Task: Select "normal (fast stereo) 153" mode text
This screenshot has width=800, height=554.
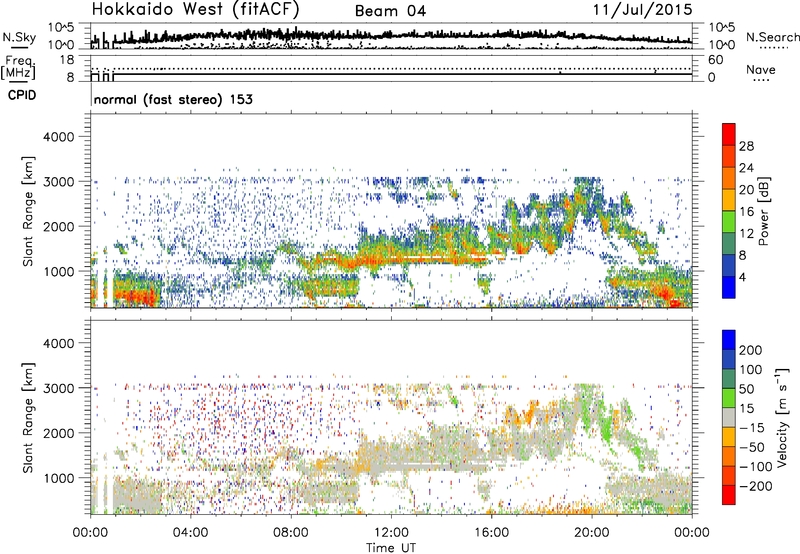Action: 173,99
